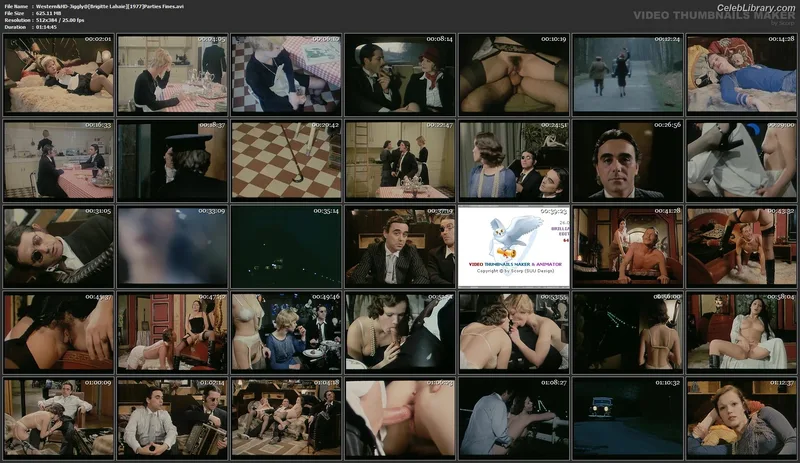Select the close-up face frame at 00:26:56
The width and height of the screenshot is (800, 463).
(628, 160)
